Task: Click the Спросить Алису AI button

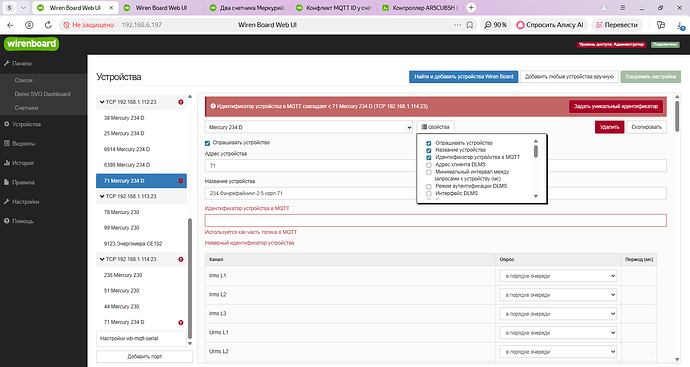Action: pyautogui.click(x=550, y=25)
